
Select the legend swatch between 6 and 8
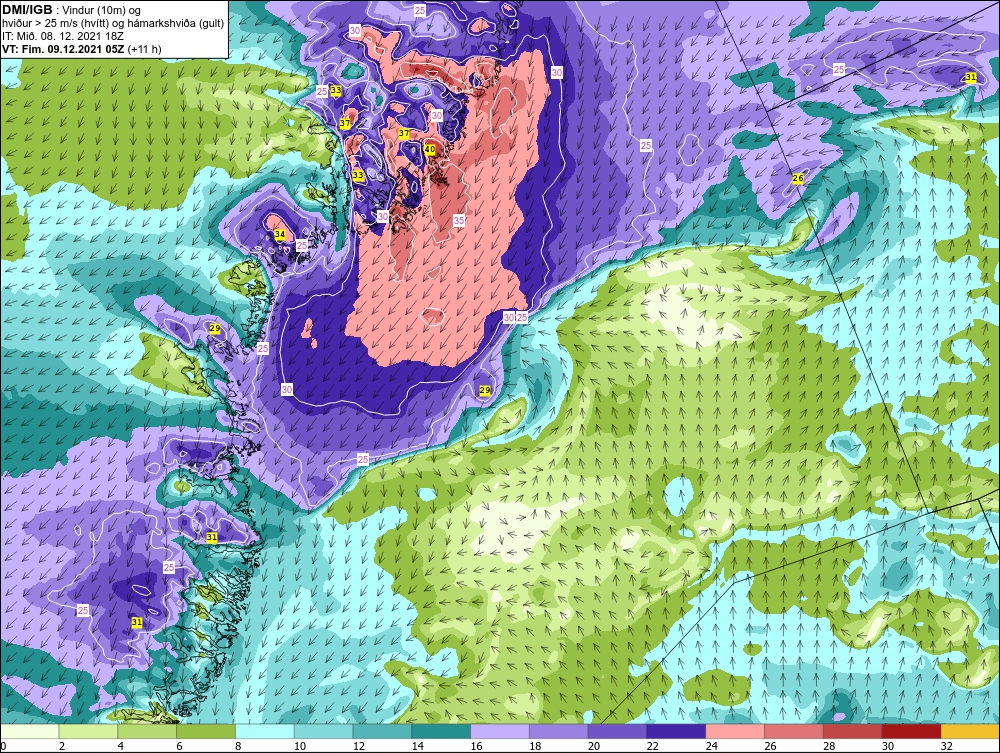point(206,731)
